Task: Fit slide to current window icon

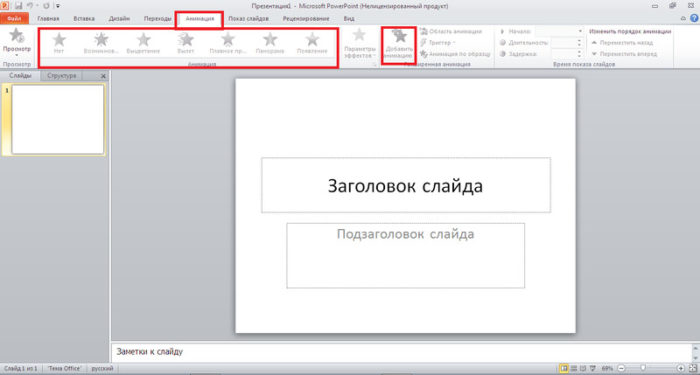Action: (692, 369)
